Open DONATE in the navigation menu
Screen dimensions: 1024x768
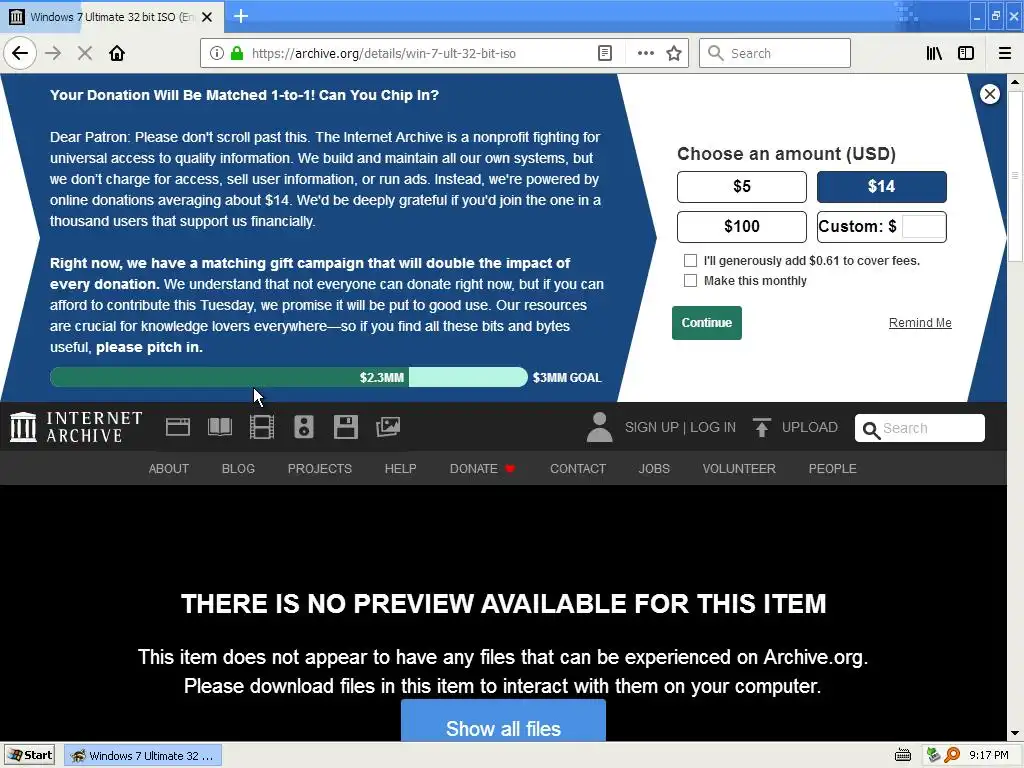point(483,469)
